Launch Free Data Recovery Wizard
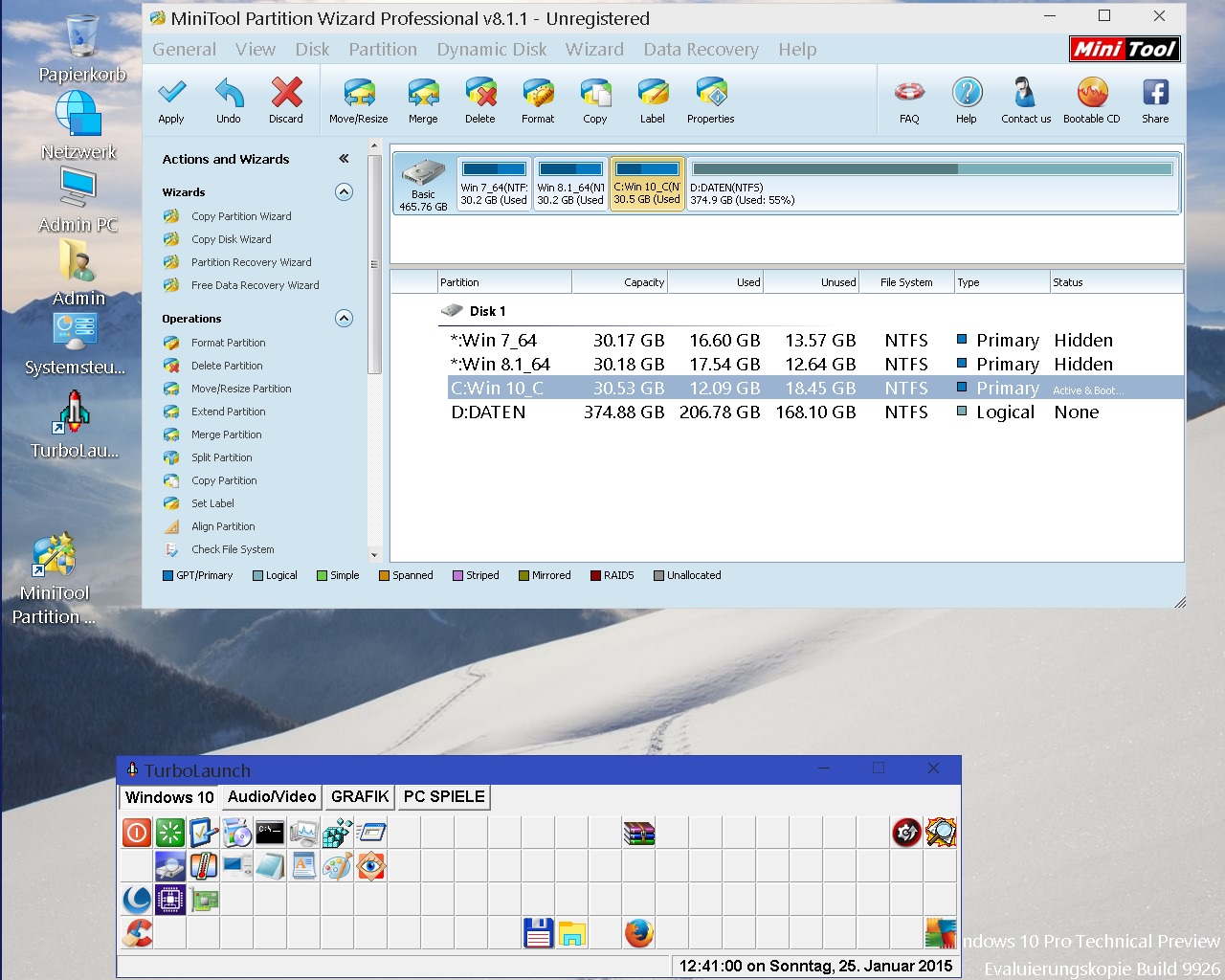The image size is (1225, 980). (255, 285)
